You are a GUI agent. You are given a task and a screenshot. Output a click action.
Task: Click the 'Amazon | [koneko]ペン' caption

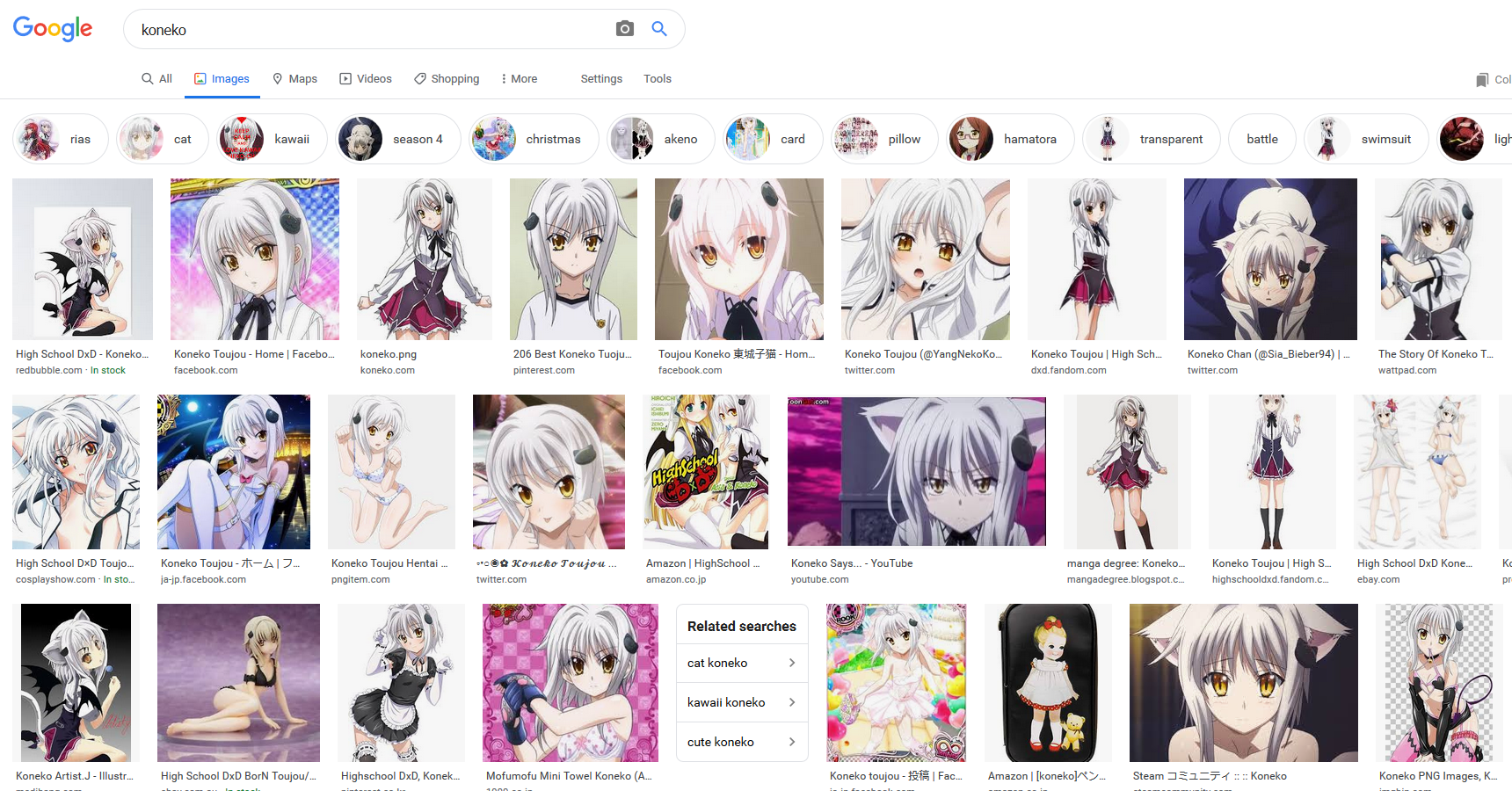pyautogui.click(x=1046, y=776)
